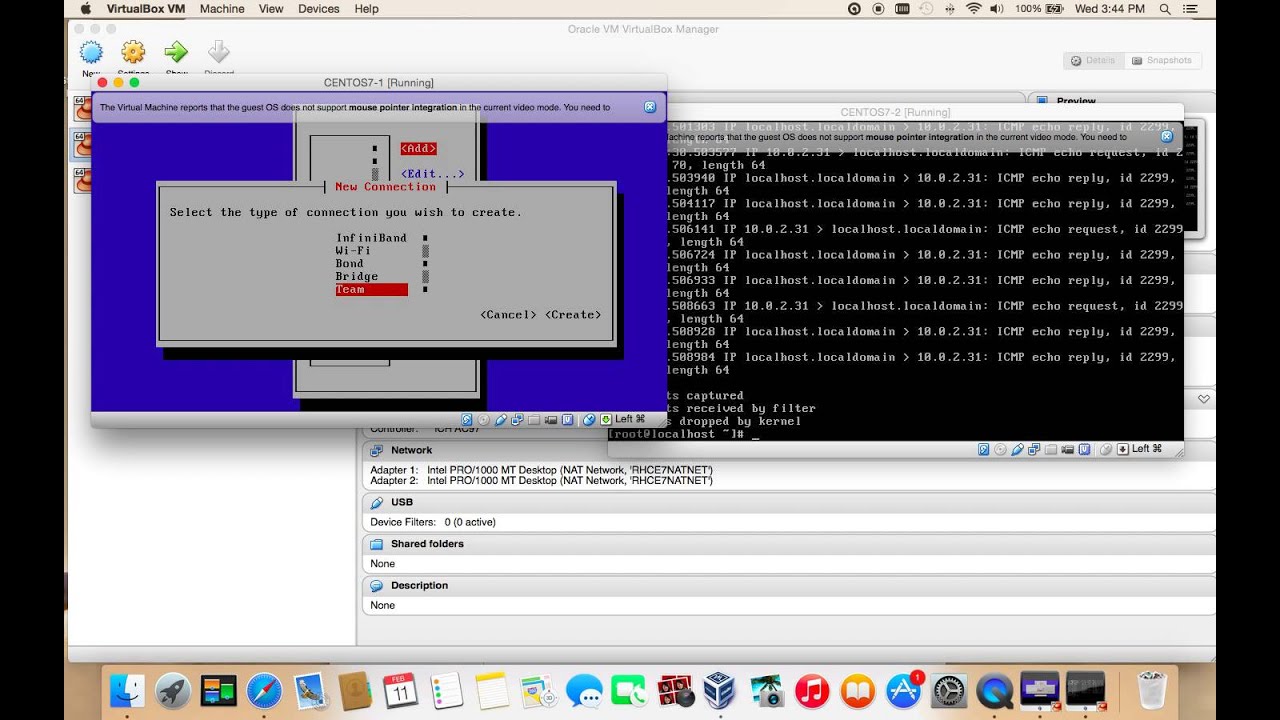Click USB pen icon in CENTOS7-2 status bar
The height and width of the screenshot is (720, 1280).
click(1017, 450)
